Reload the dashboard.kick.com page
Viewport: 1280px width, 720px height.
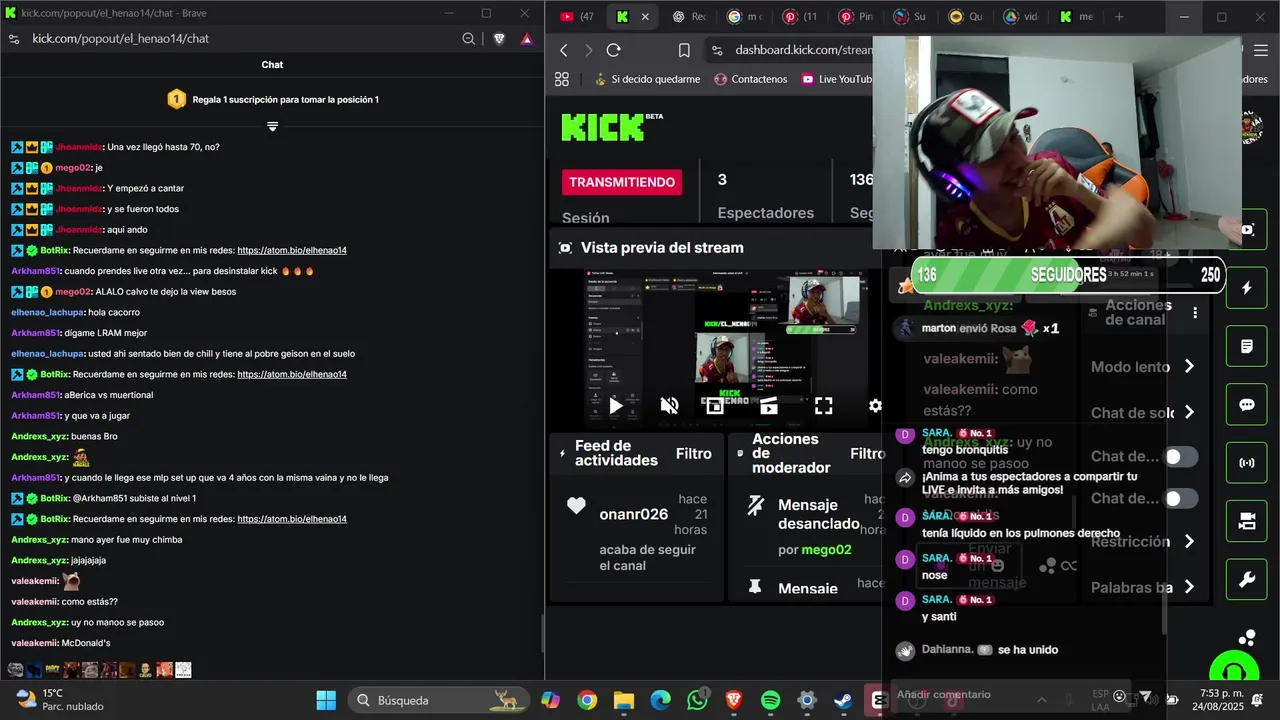(614, 50)
